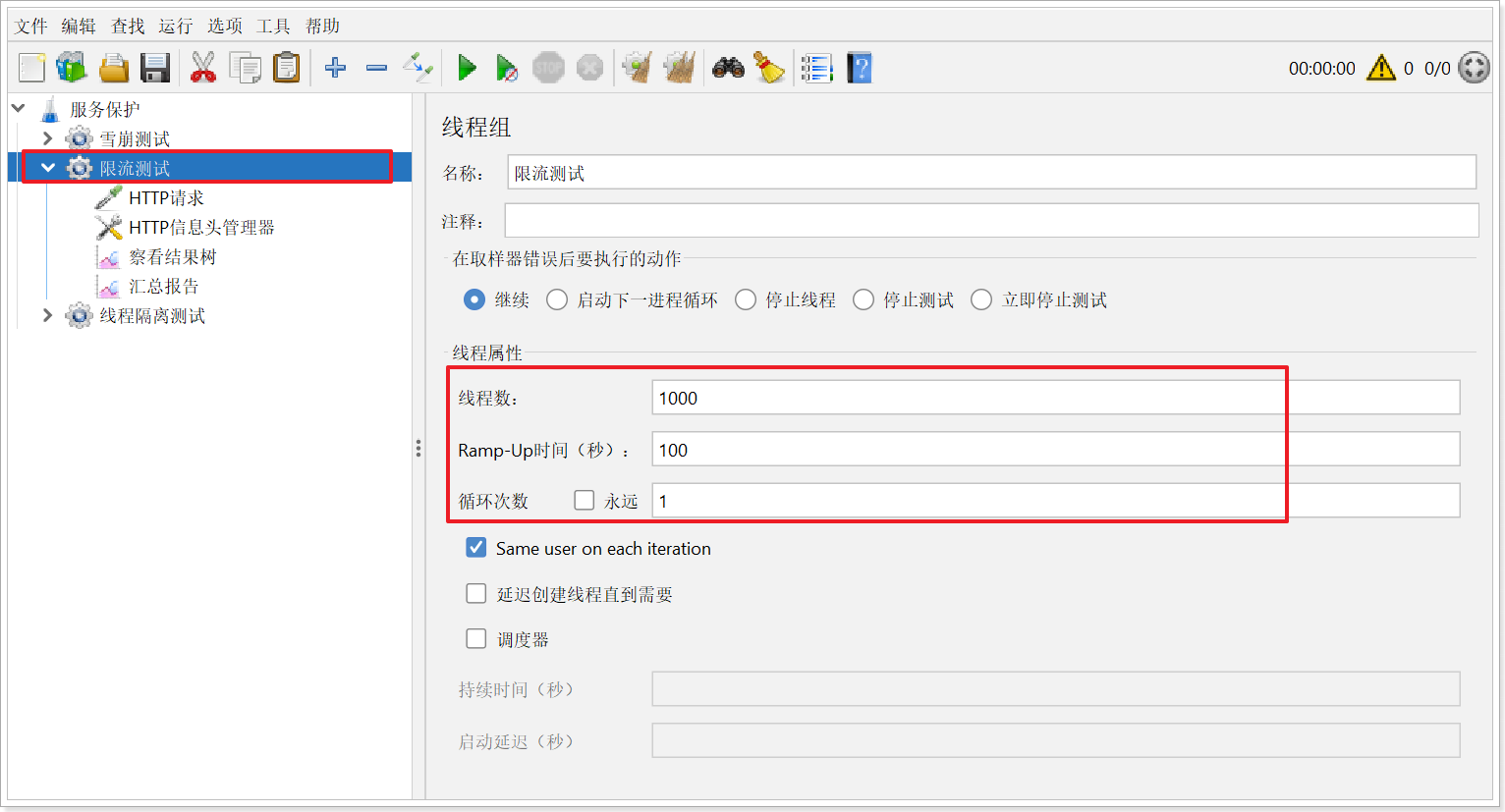This screenshot has height=812, width=1505.
Task: Click the gray Stop icon
Action: point(548,68)
